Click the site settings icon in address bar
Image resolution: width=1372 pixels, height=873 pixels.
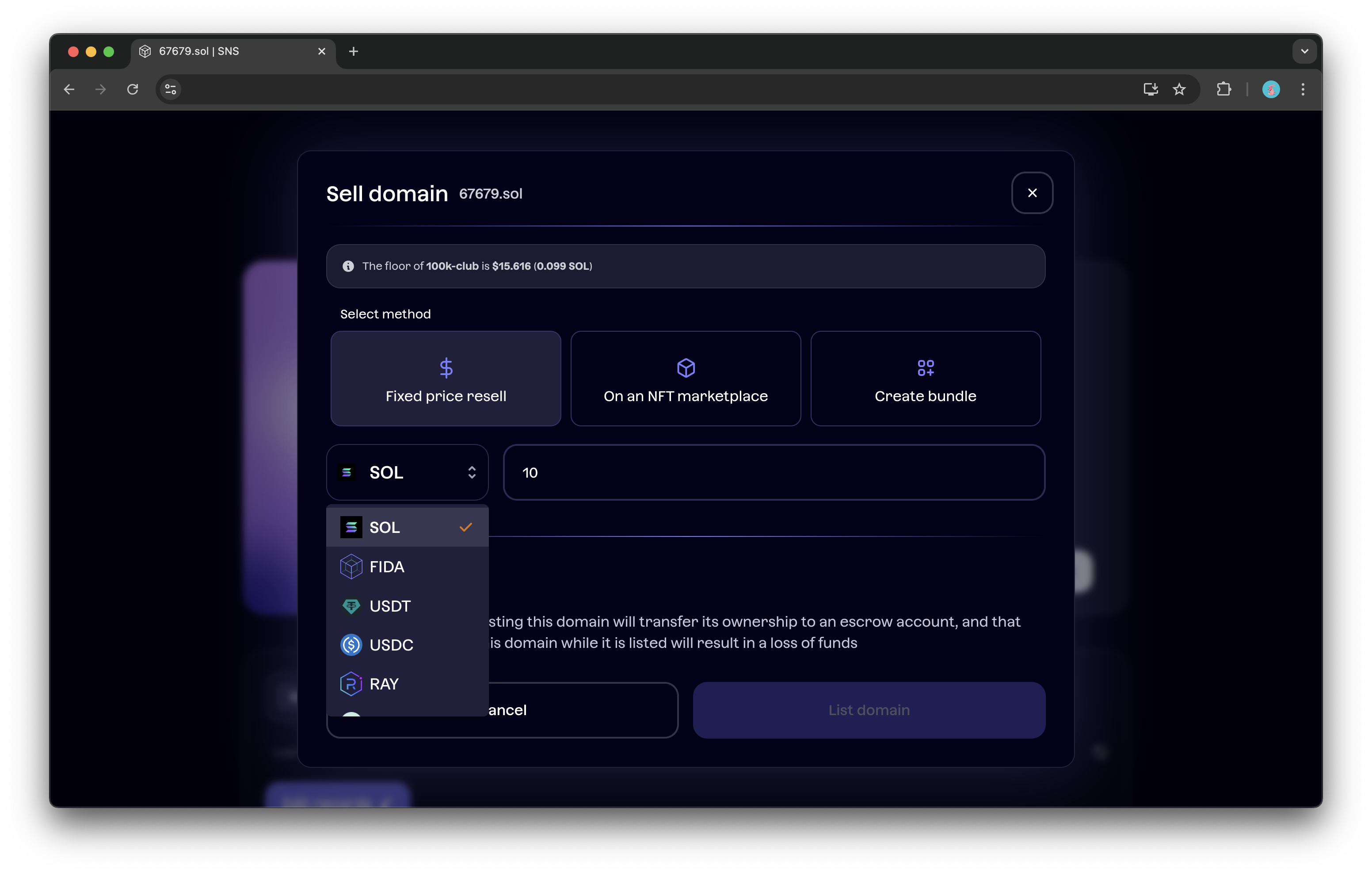click(170, 89)
